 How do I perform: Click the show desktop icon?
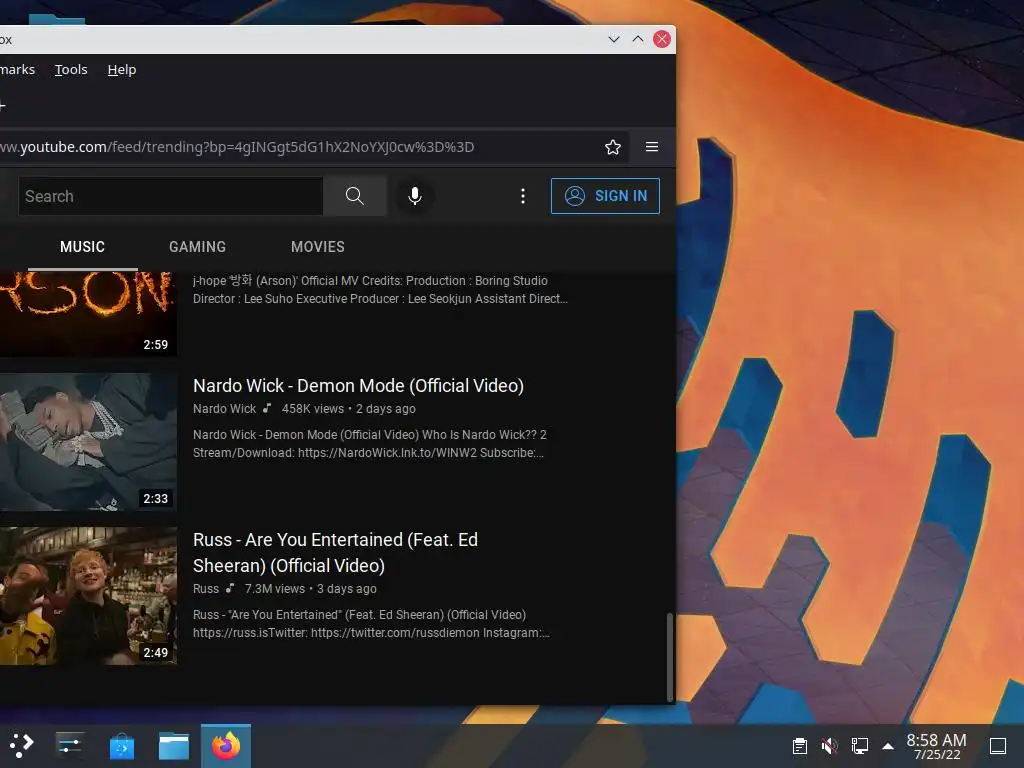[997, 746]
